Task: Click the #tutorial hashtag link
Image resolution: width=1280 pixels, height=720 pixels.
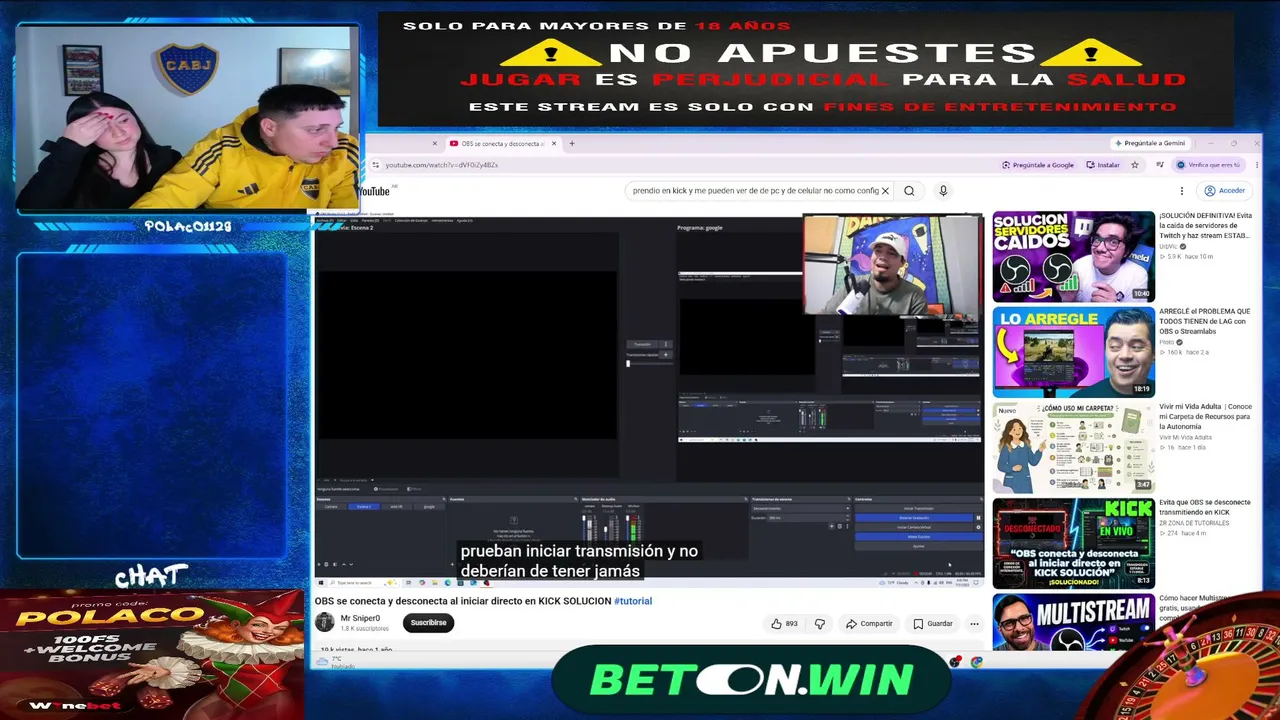Action: tap(633, 601)
